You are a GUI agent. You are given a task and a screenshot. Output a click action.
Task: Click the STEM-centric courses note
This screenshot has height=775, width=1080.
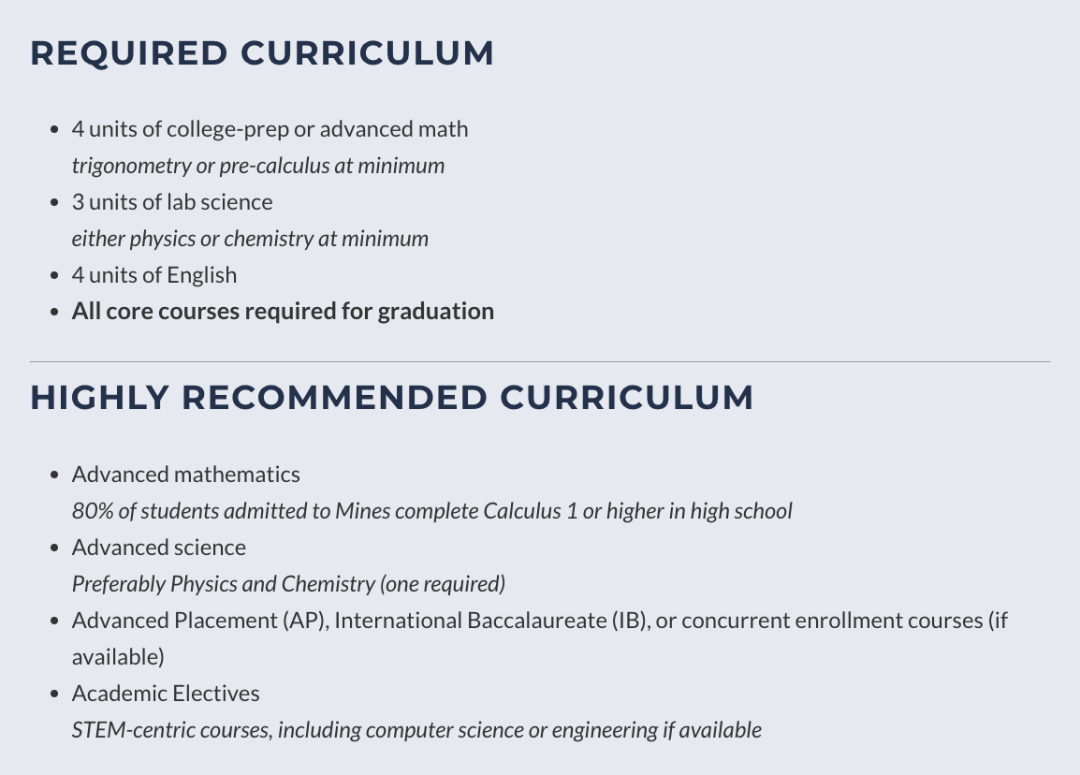pos(417,730)
